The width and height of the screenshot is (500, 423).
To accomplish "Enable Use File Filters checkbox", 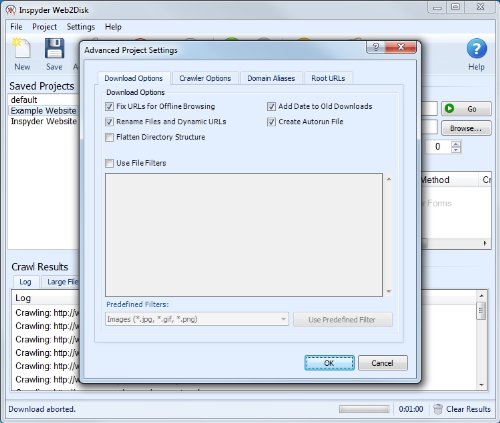I will (109, 163).
